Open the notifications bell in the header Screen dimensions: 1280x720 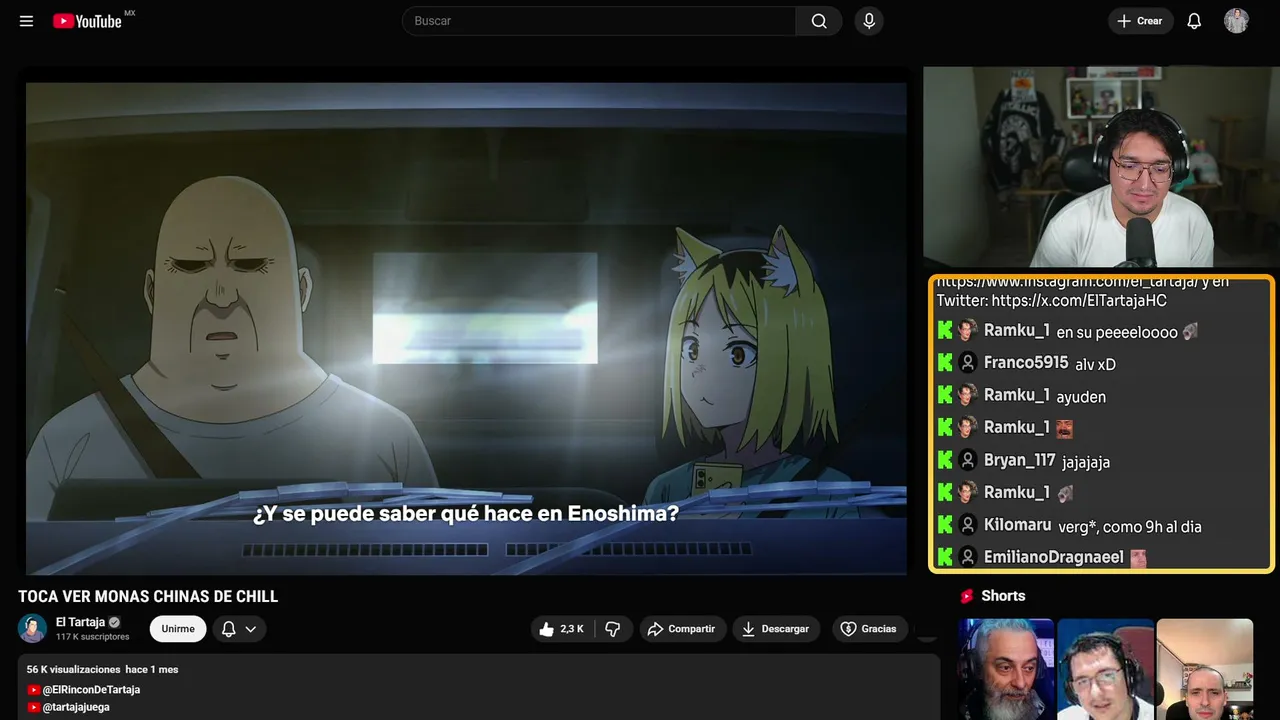pos(1194,21)
